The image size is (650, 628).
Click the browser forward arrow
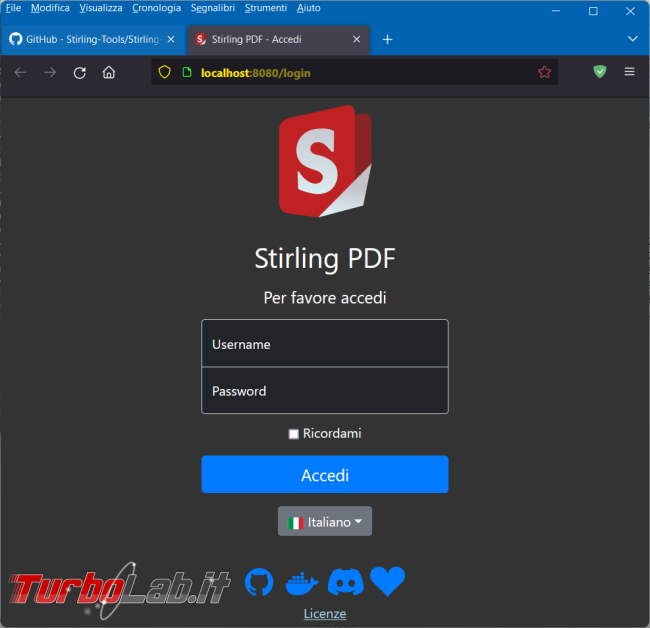pyautogui.click(x=50, y=73)
